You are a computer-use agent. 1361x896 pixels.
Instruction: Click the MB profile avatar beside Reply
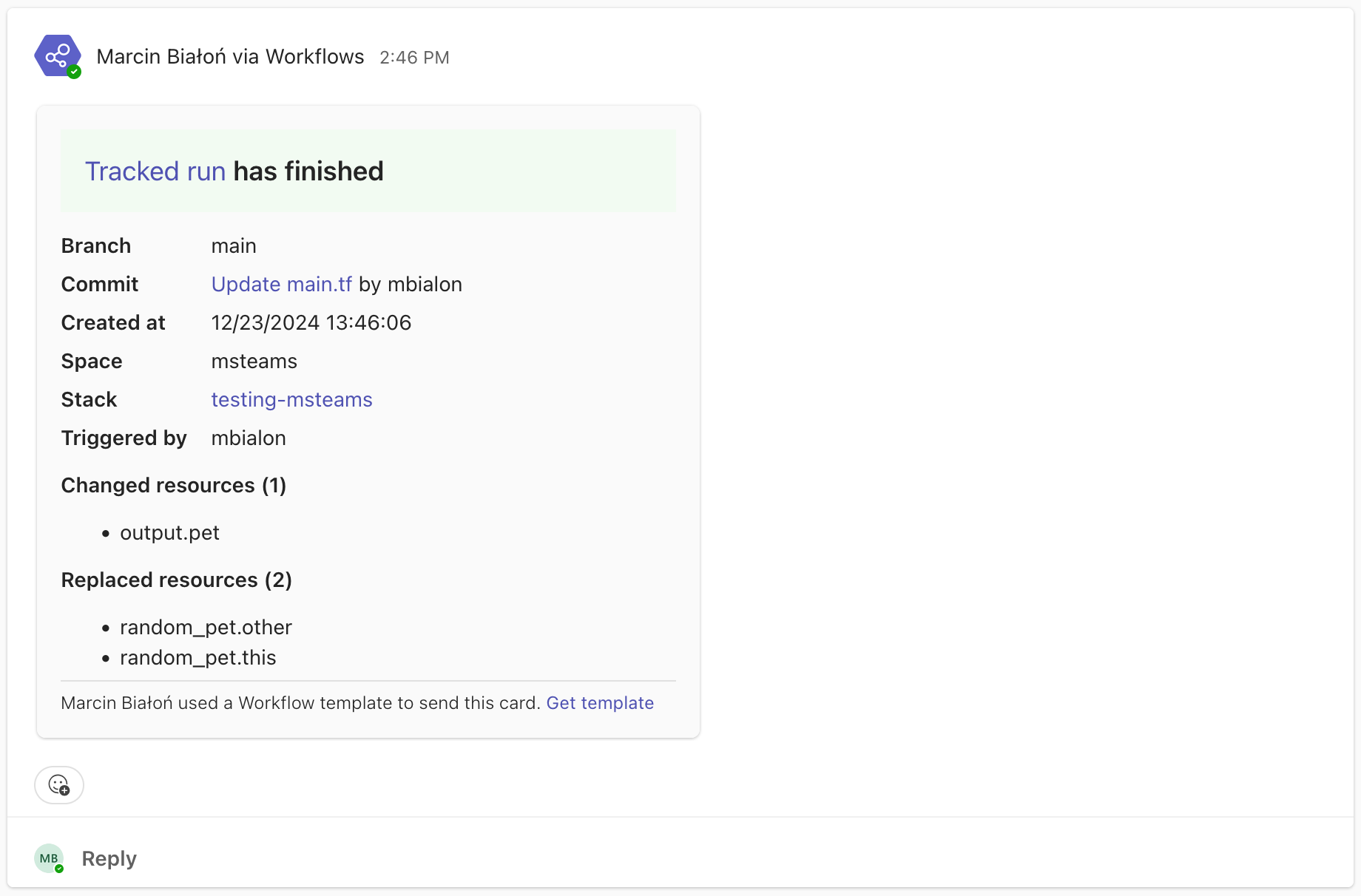[48, 858]
